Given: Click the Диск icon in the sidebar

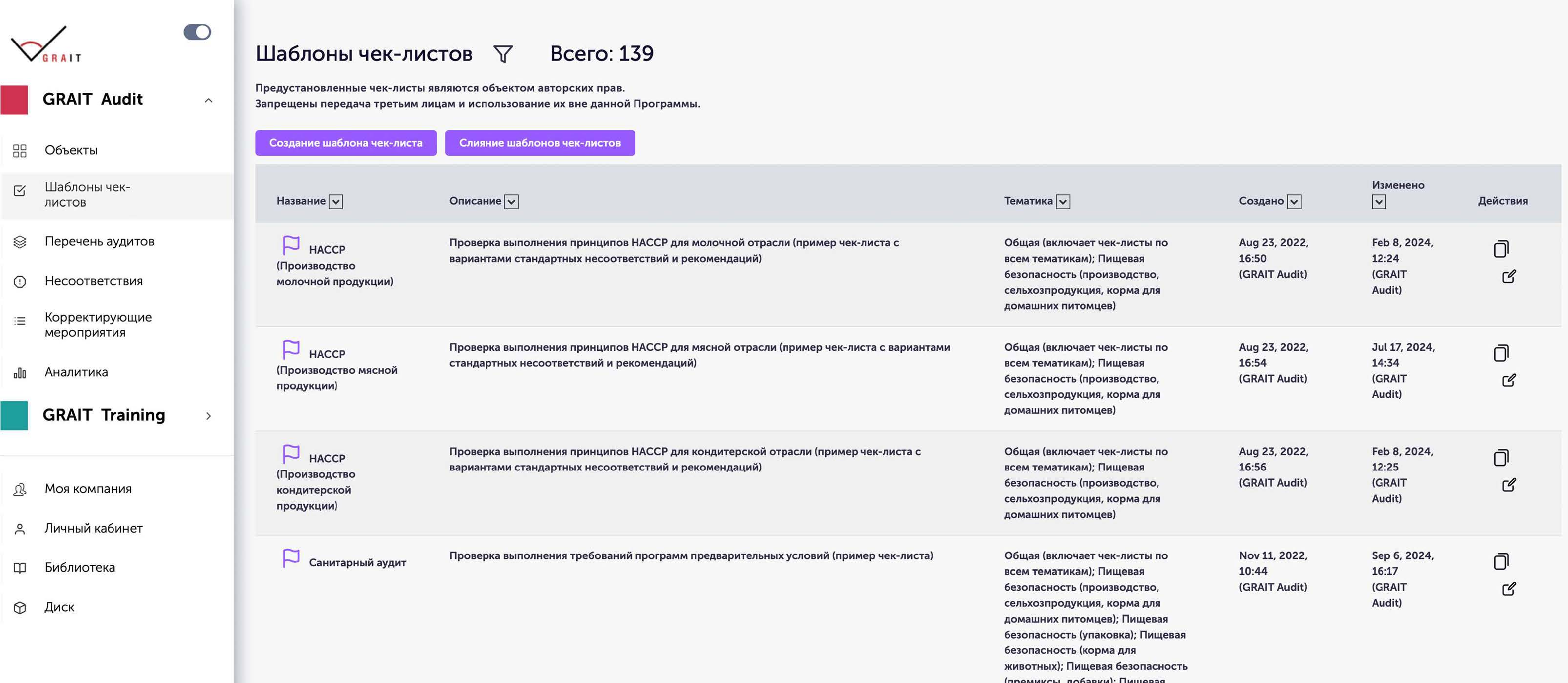Looking at the screenshot, I should click(20, 607).
